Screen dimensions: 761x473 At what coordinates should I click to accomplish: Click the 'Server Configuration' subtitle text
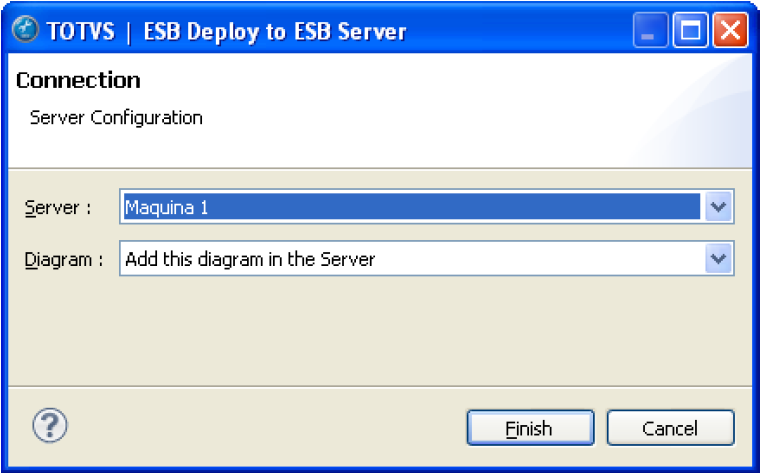[x=116, y=118]
